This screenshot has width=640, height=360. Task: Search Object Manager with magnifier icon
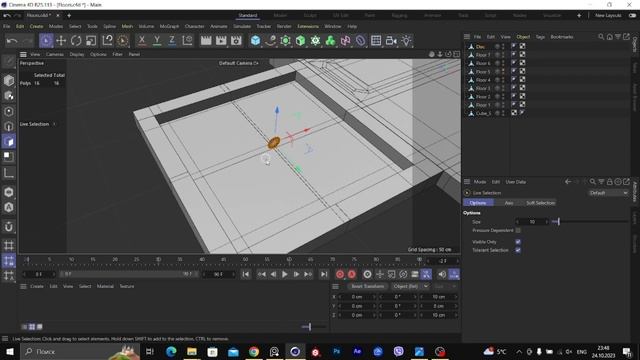(601, 37)
